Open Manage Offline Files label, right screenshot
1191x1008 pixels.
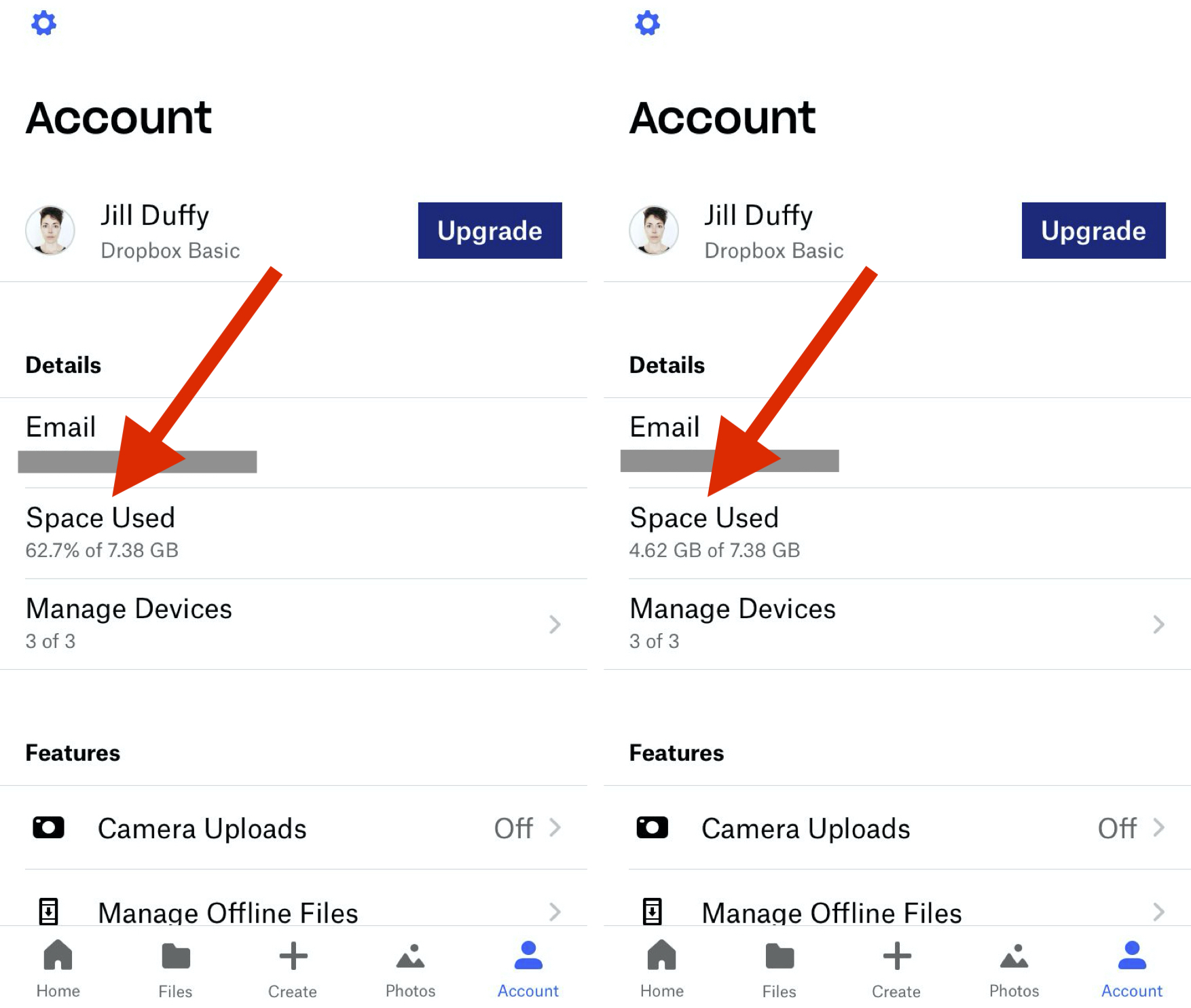click(832, 912)
